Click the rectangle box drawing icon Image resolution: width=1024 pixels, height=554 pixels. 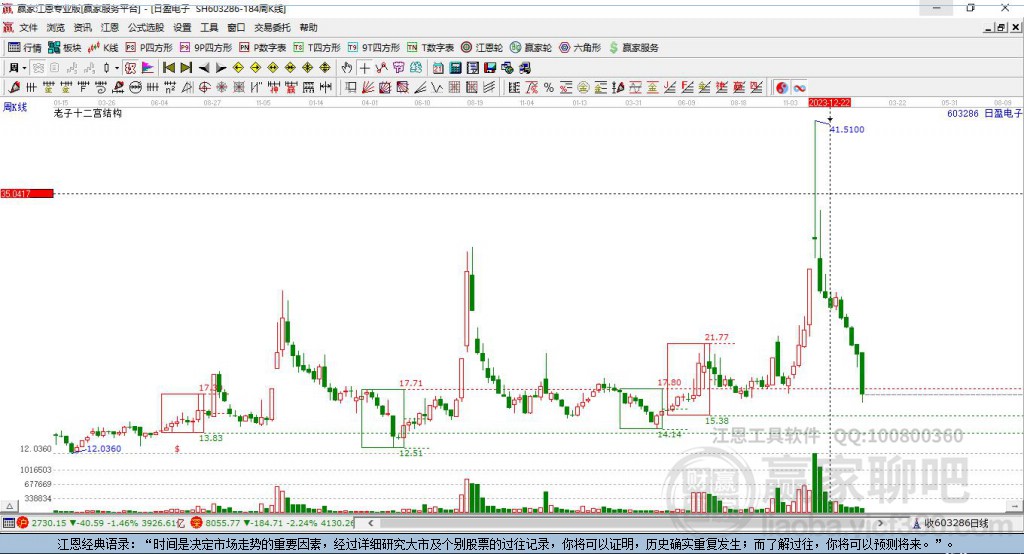(351, 88)
